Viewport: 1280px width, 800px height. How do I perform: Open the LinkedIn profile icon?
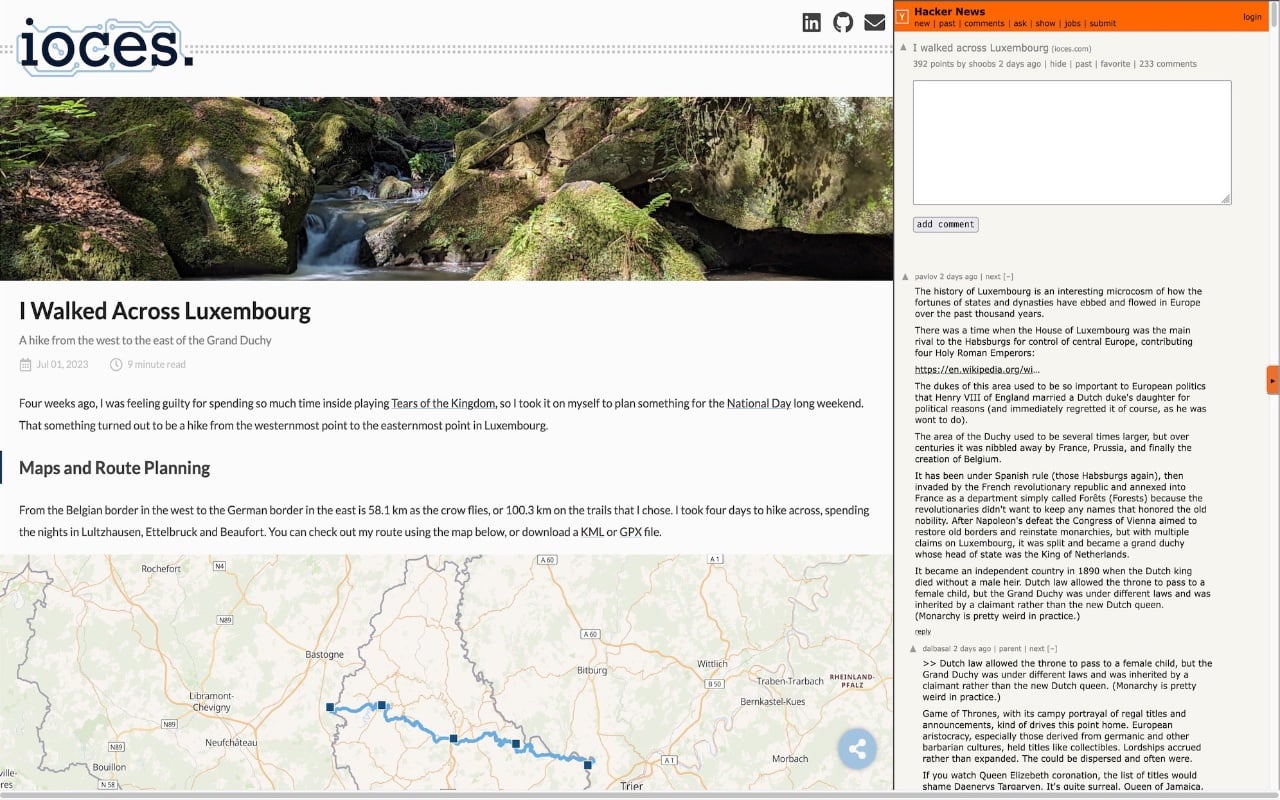[812, 22]
